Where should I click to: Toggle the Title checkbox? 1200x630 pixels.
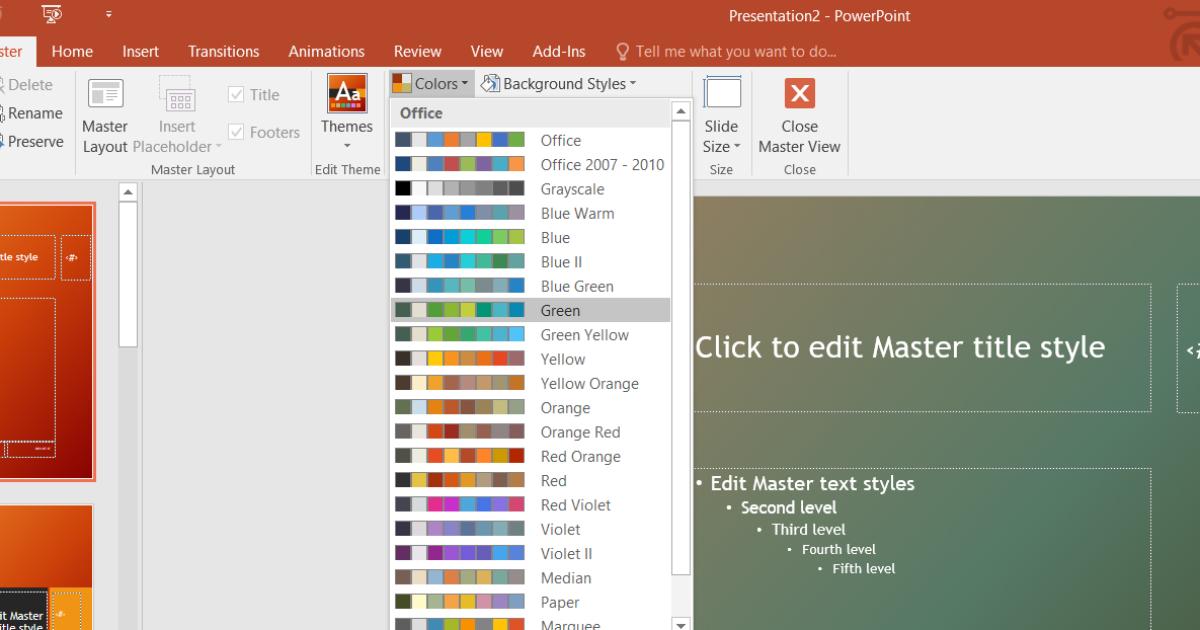237,94
